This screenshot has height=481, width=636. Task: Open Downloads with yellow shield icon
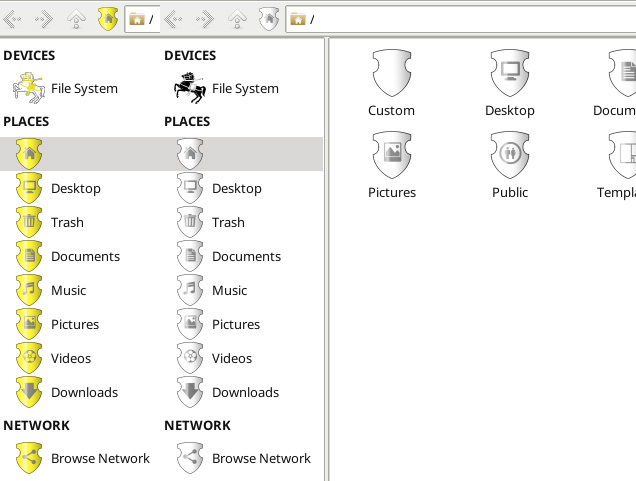(67, 392)
